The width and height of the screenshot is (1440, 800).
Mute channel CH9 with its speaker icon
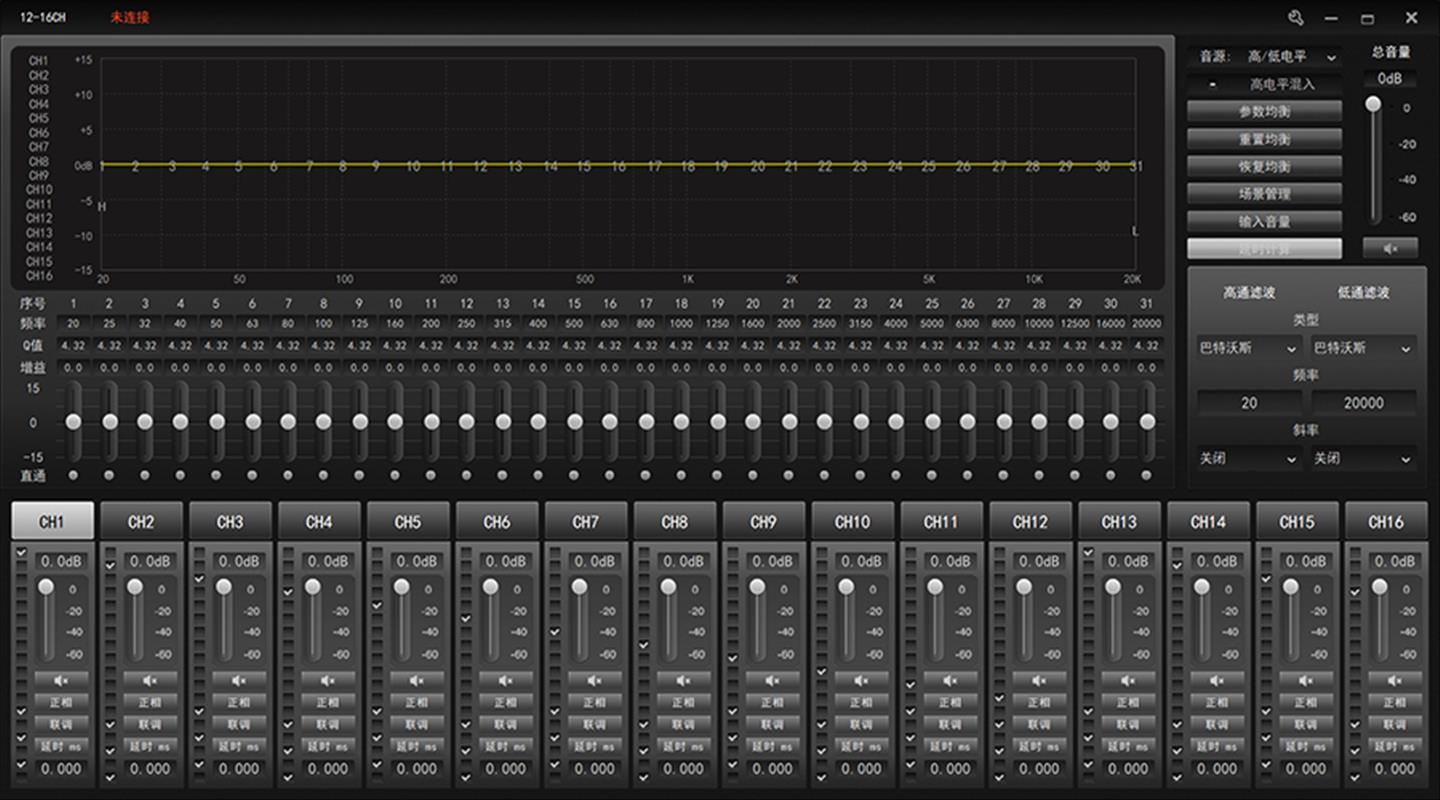point(772,680)
